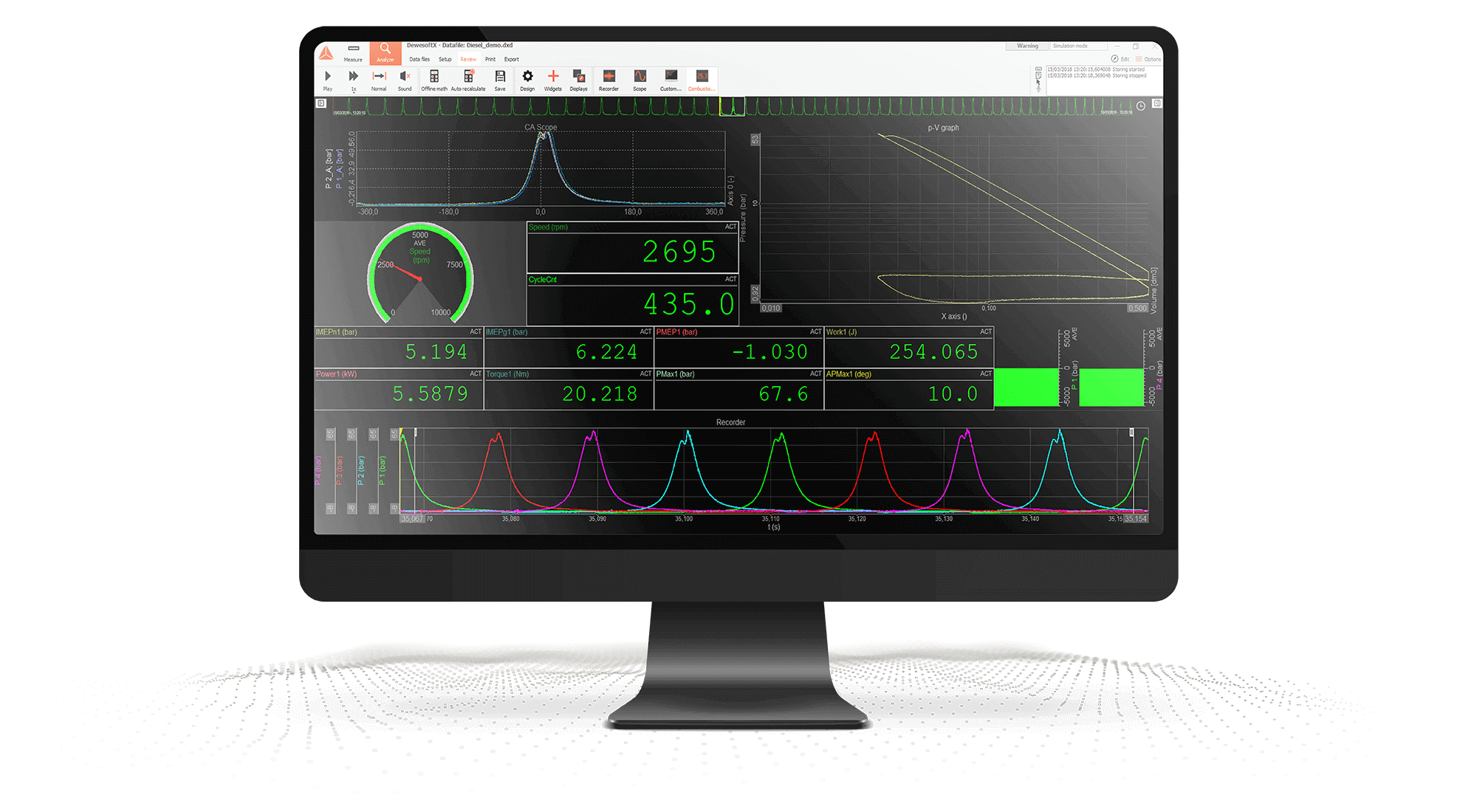Select the 'Storing started' log entry

pyautogui.click(x=1096, y=69)
